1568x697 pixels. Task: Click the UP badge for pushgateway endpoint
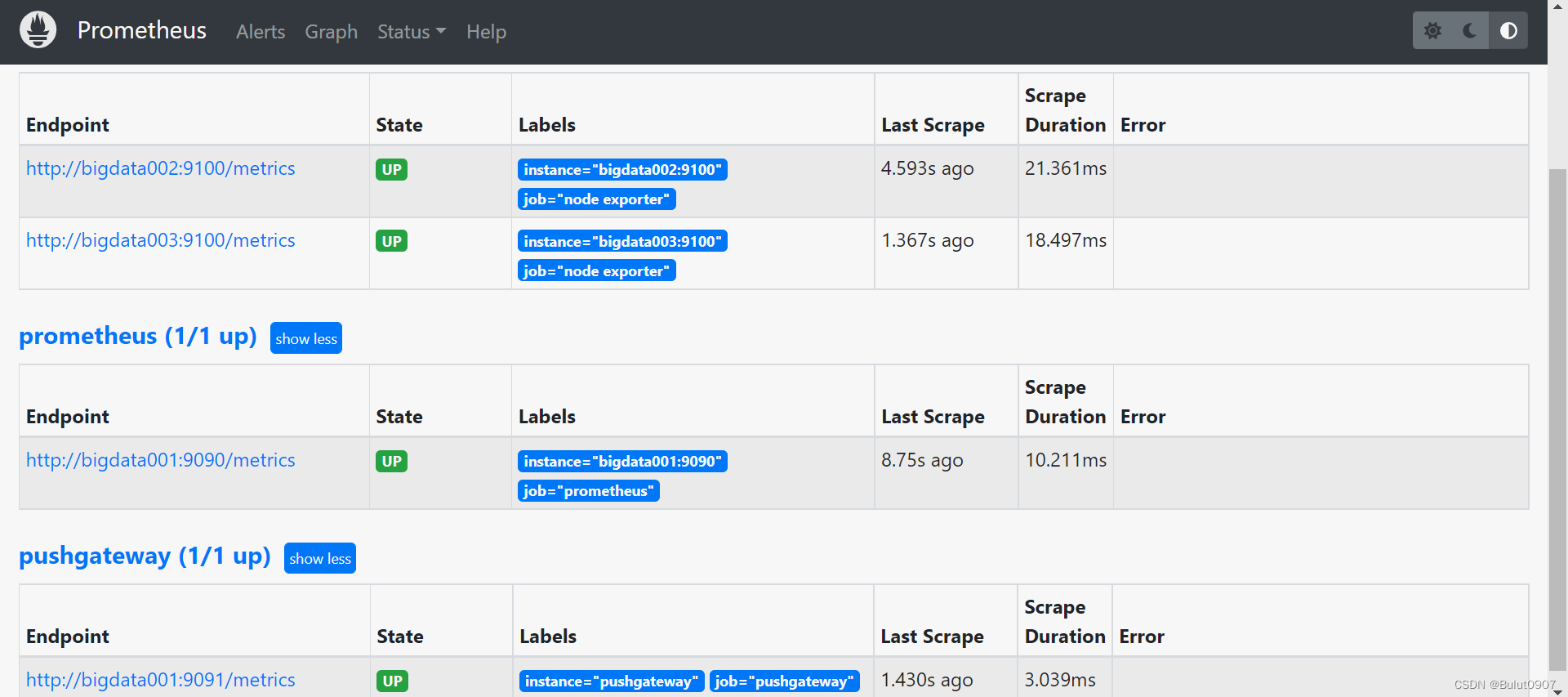click(x=393, y=681)
